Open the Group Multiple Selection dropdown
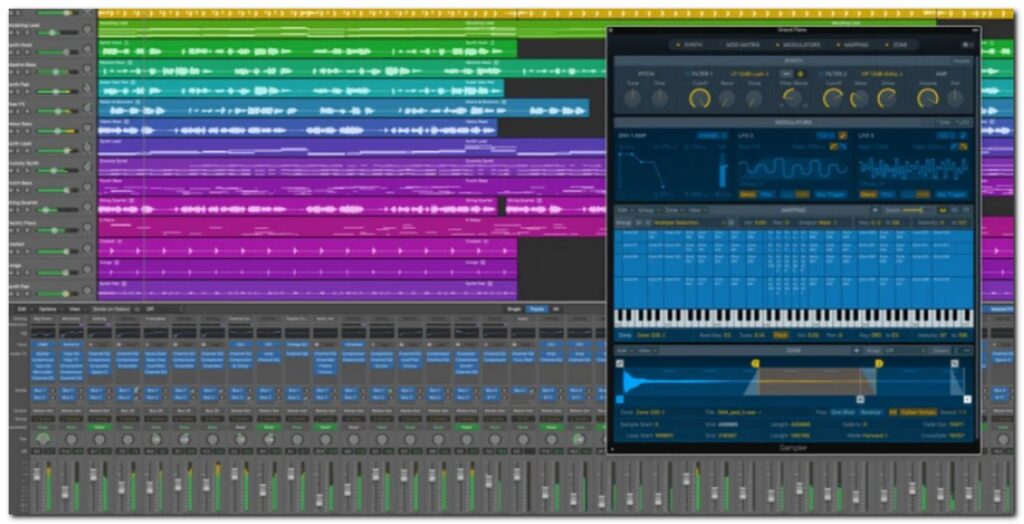Viewport: 1024px width, 524px height. click(x=690, y=223)
